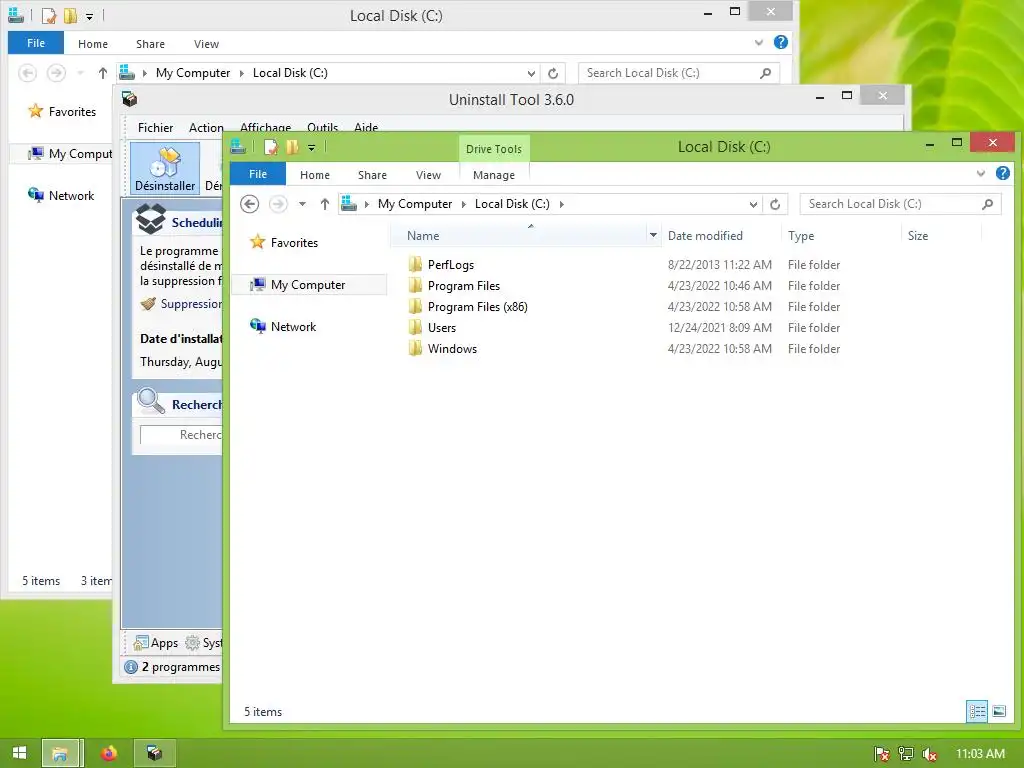Open address history dropdown in front window
The width and height of the screenshot is (1024, 768).
coord(753,204)
